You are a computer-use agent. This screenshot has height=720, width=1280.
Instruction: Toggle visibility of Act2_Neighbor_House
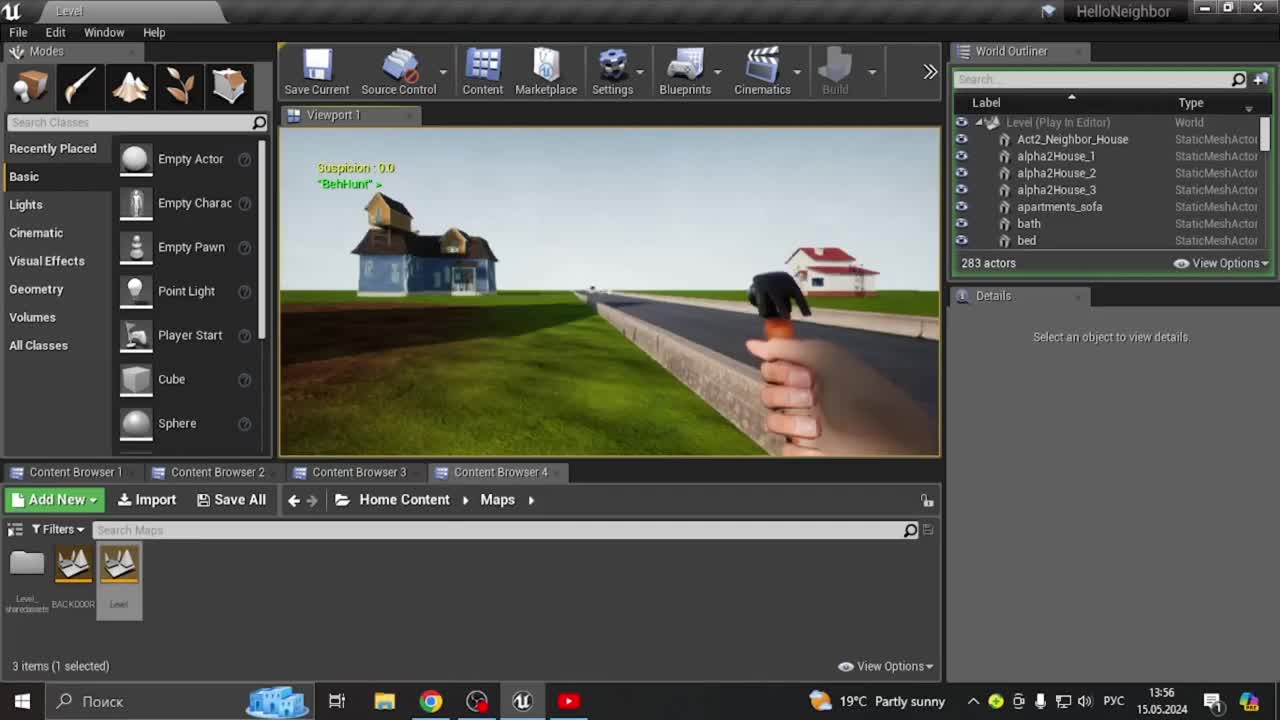pyautogui.click(x=962, y=139)
